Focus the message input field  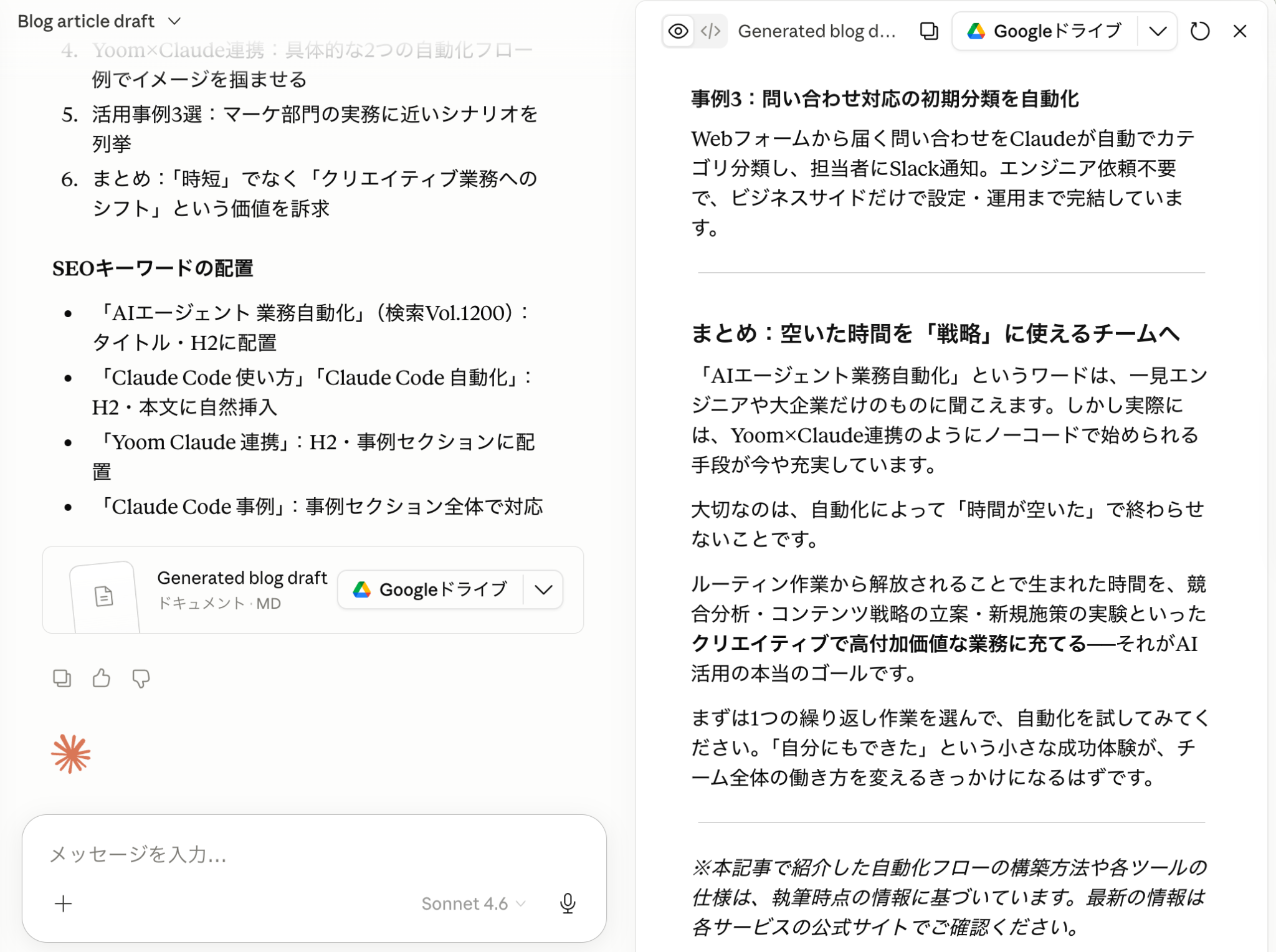[314, 854]
